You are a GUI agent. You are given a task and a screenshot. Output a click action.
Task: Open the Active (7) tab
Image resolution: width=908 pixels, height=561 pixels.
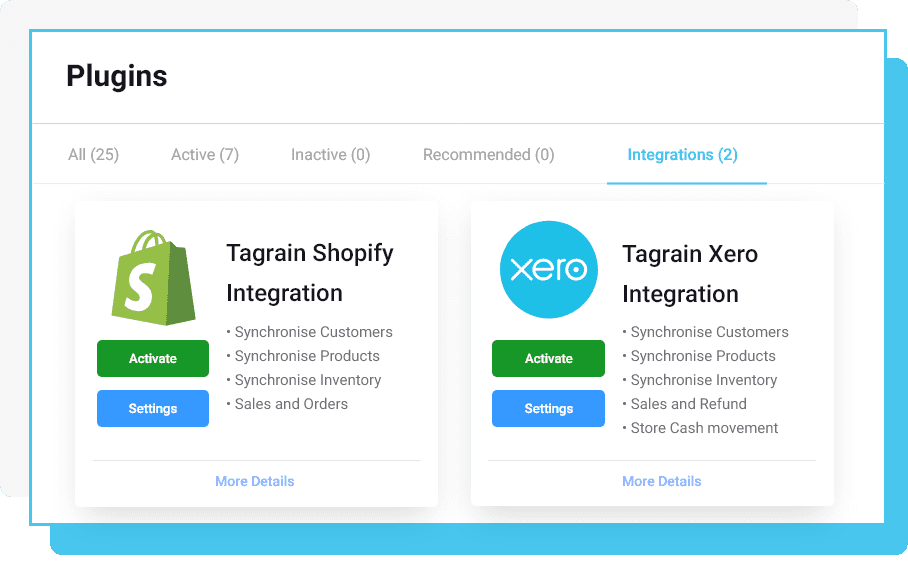204,155
